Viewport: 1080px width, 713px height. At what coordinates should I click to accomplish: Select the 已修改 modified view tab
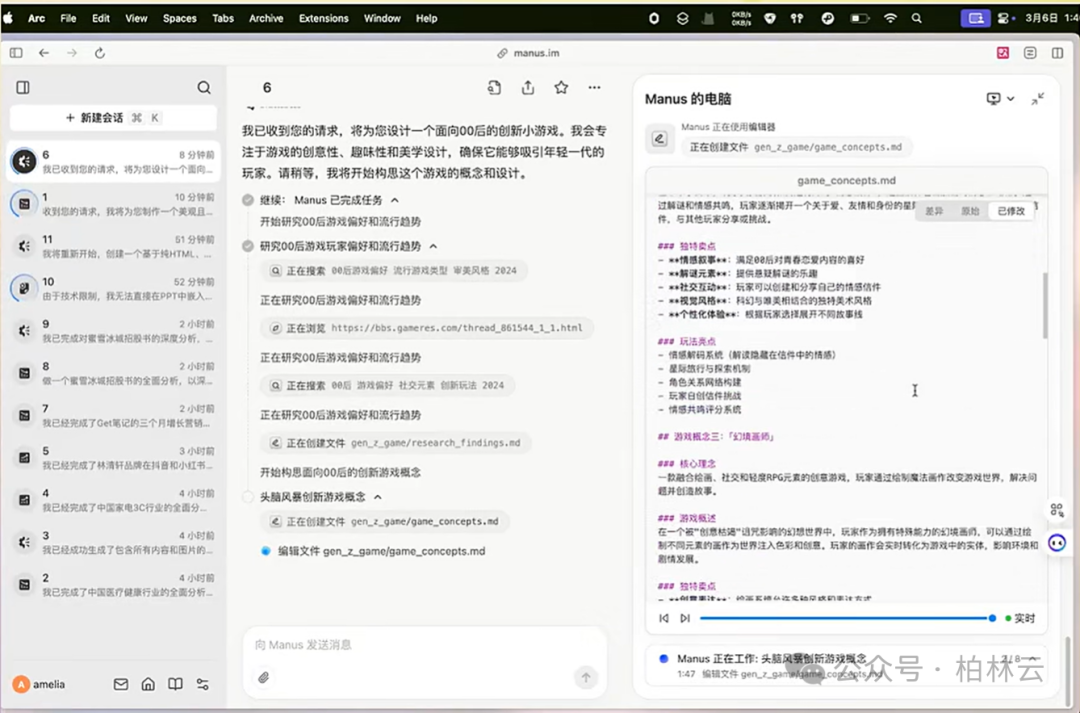tap(1010, 211)
